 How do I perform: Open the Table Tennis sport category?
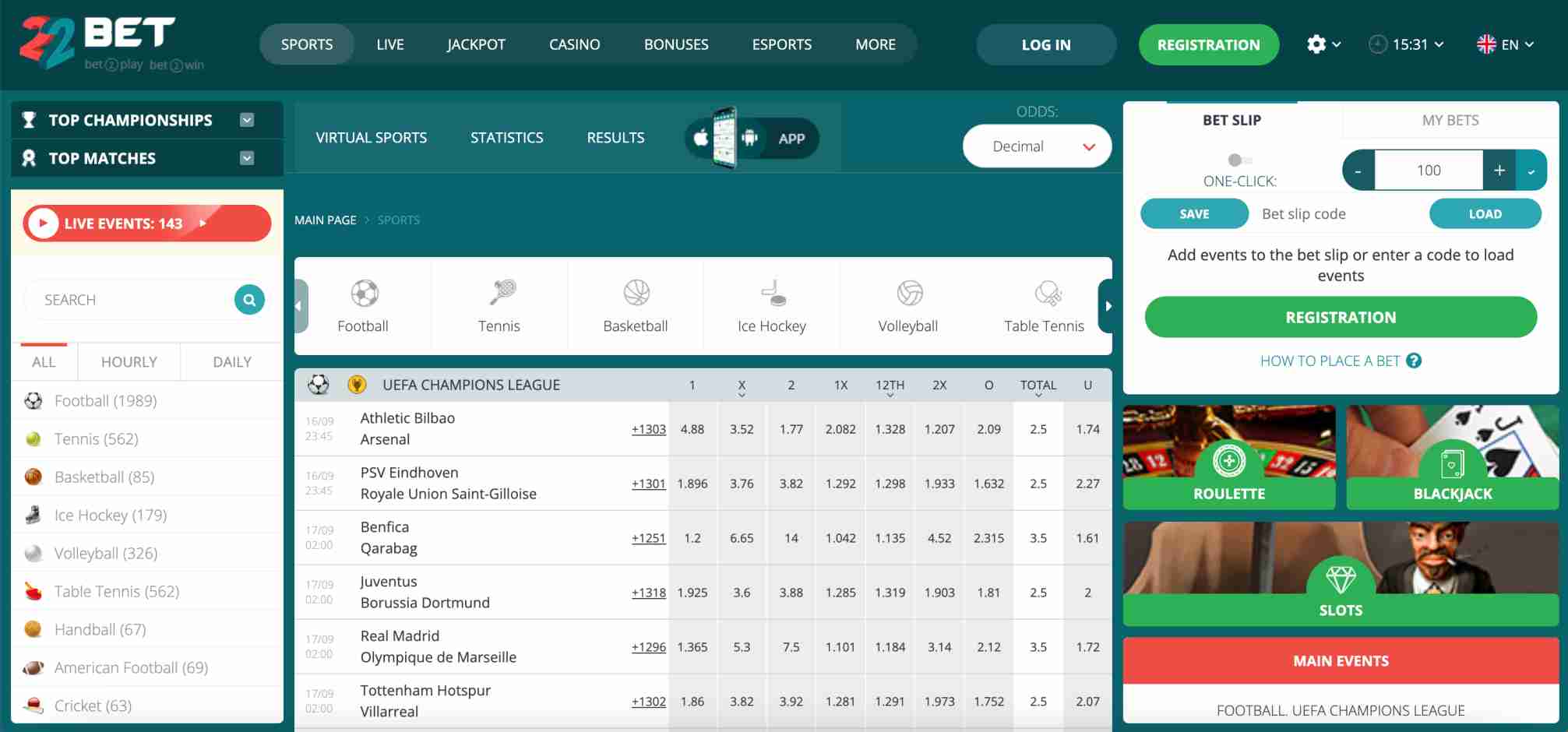point(1043,304)
